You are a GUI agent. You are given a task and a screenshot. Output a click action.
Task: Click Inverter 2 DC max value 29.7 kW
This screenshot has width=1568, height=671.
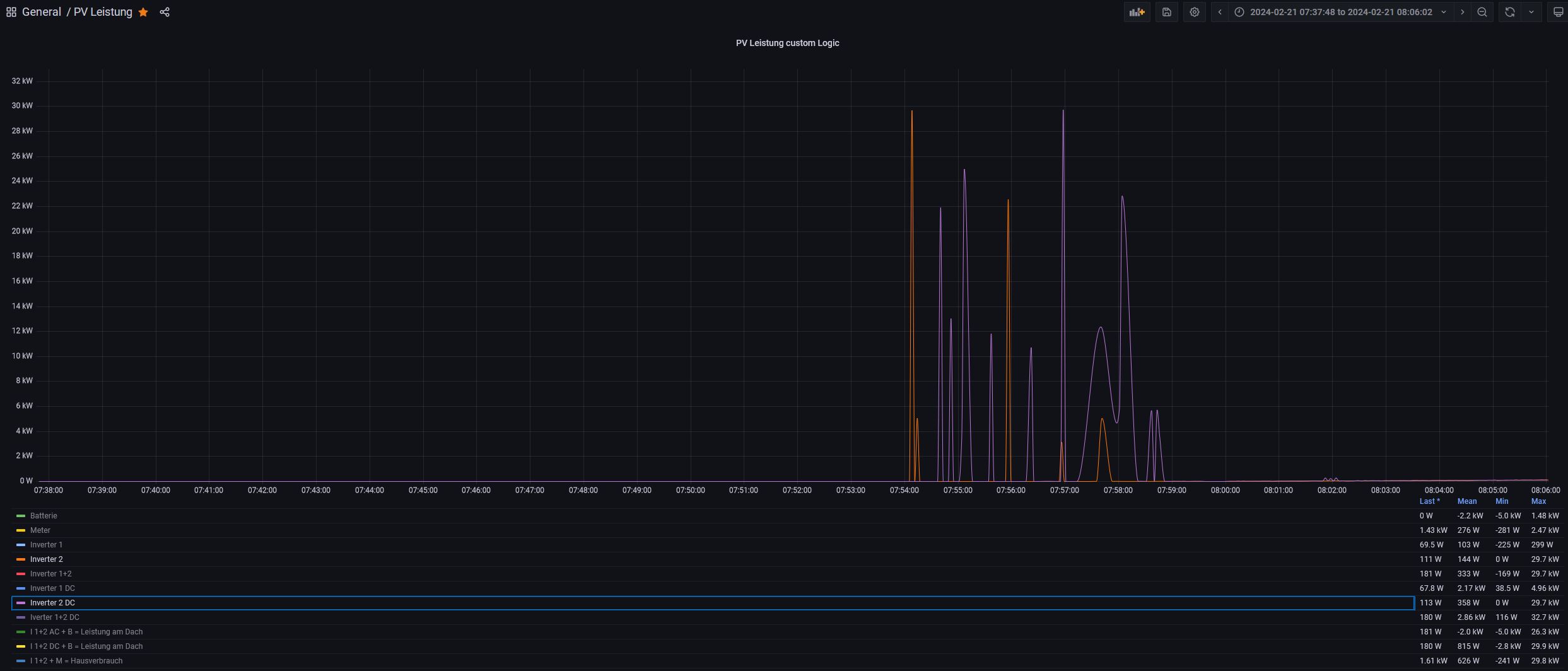point(1545,603)
